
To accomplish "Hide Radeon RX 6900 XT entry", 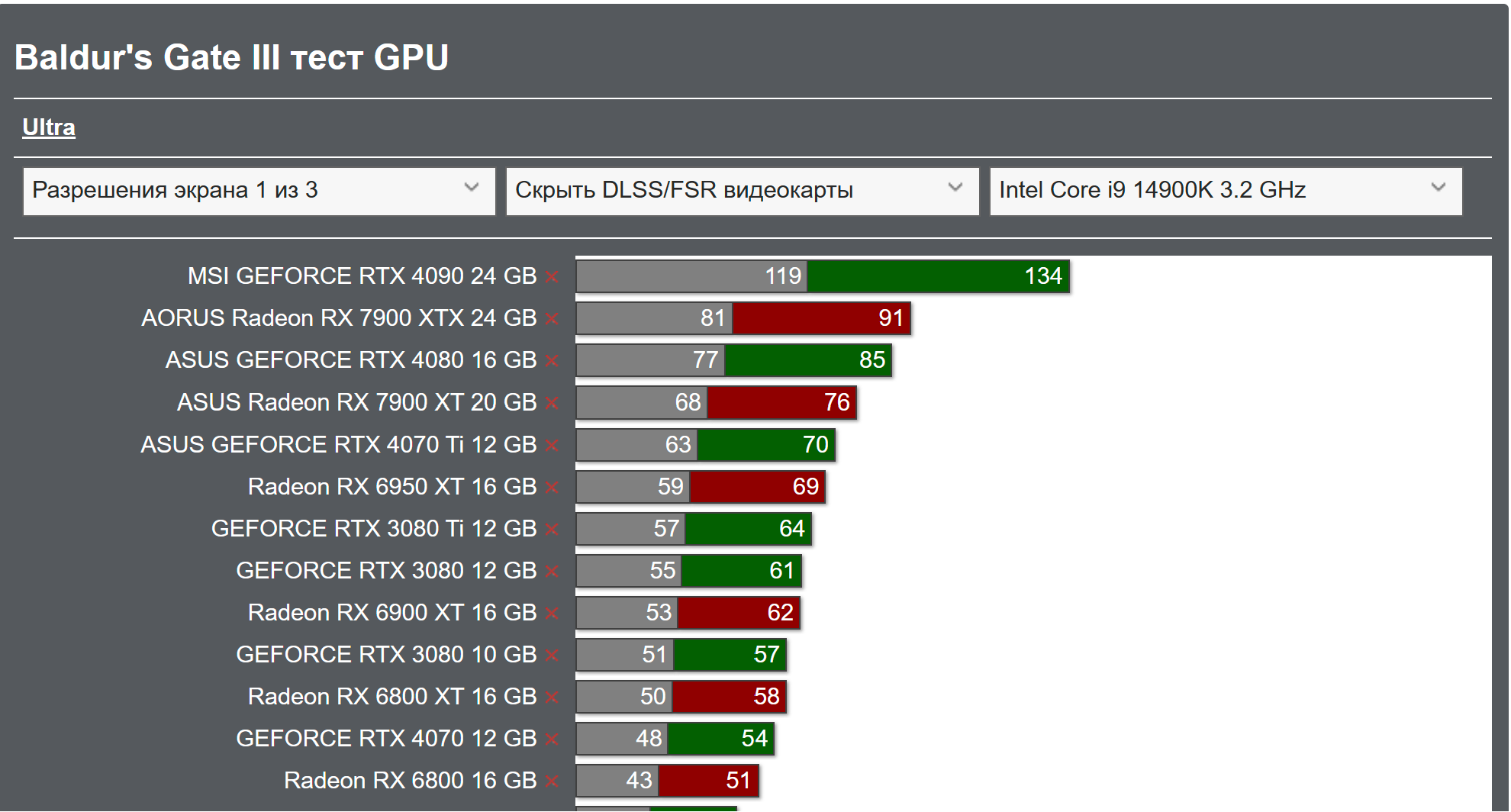I will coord(553,613).
